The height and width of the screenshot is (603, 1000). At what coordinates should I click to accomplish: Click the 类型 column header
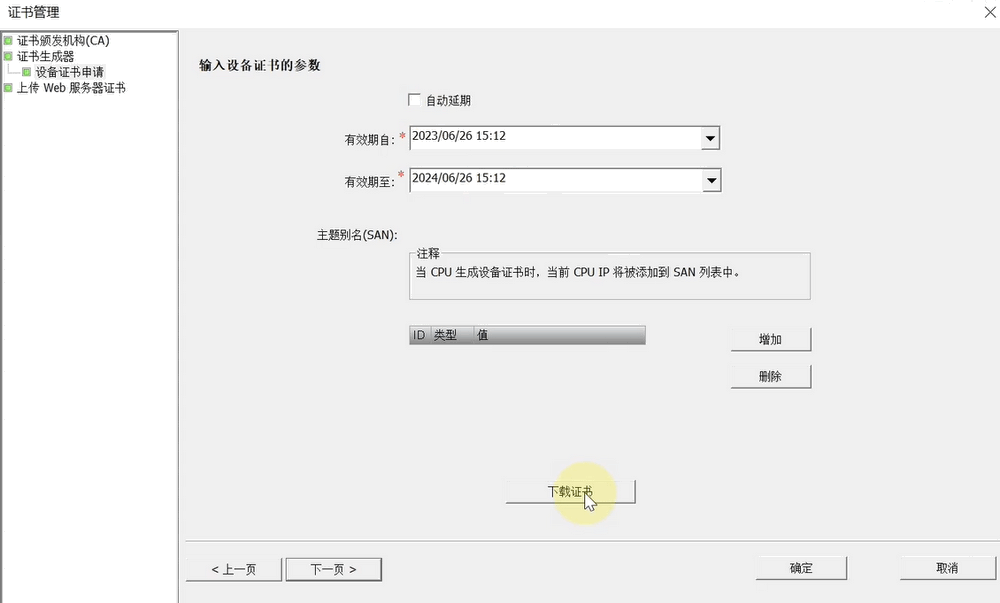pyautogui.click(x=446, y=336)
